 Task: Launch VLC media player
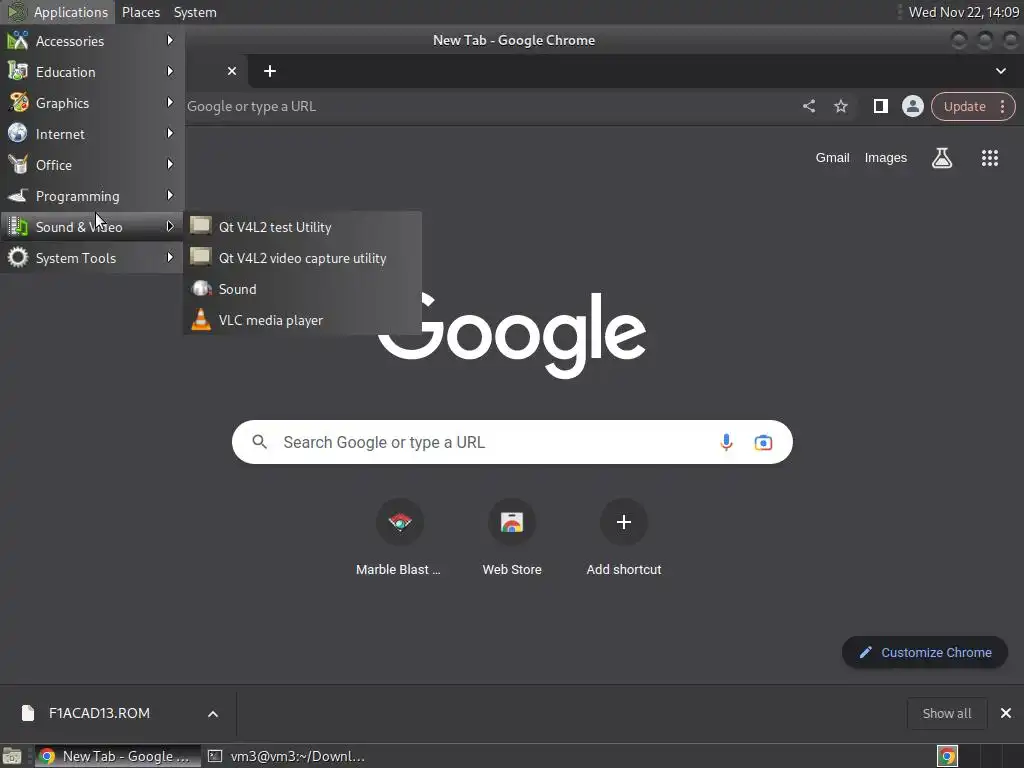[302, 320]
